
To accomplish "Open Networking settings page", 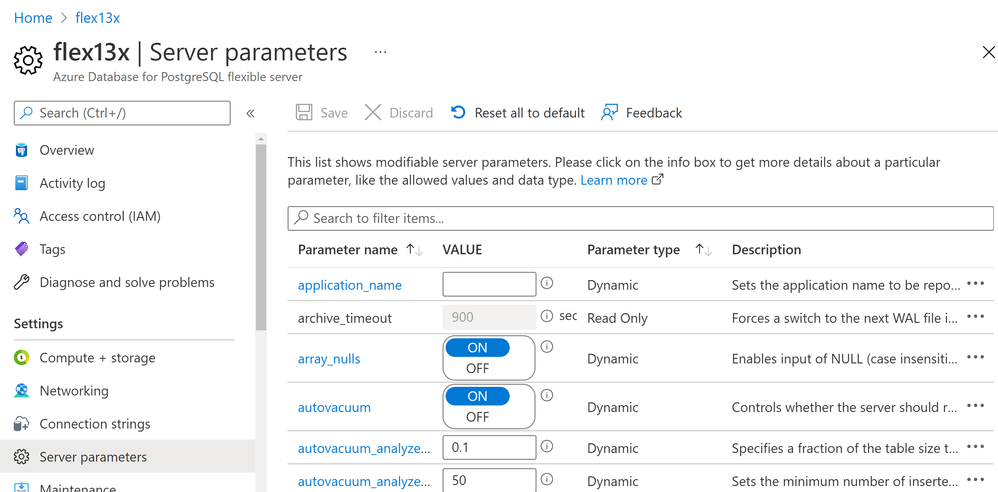I will 74,391.
